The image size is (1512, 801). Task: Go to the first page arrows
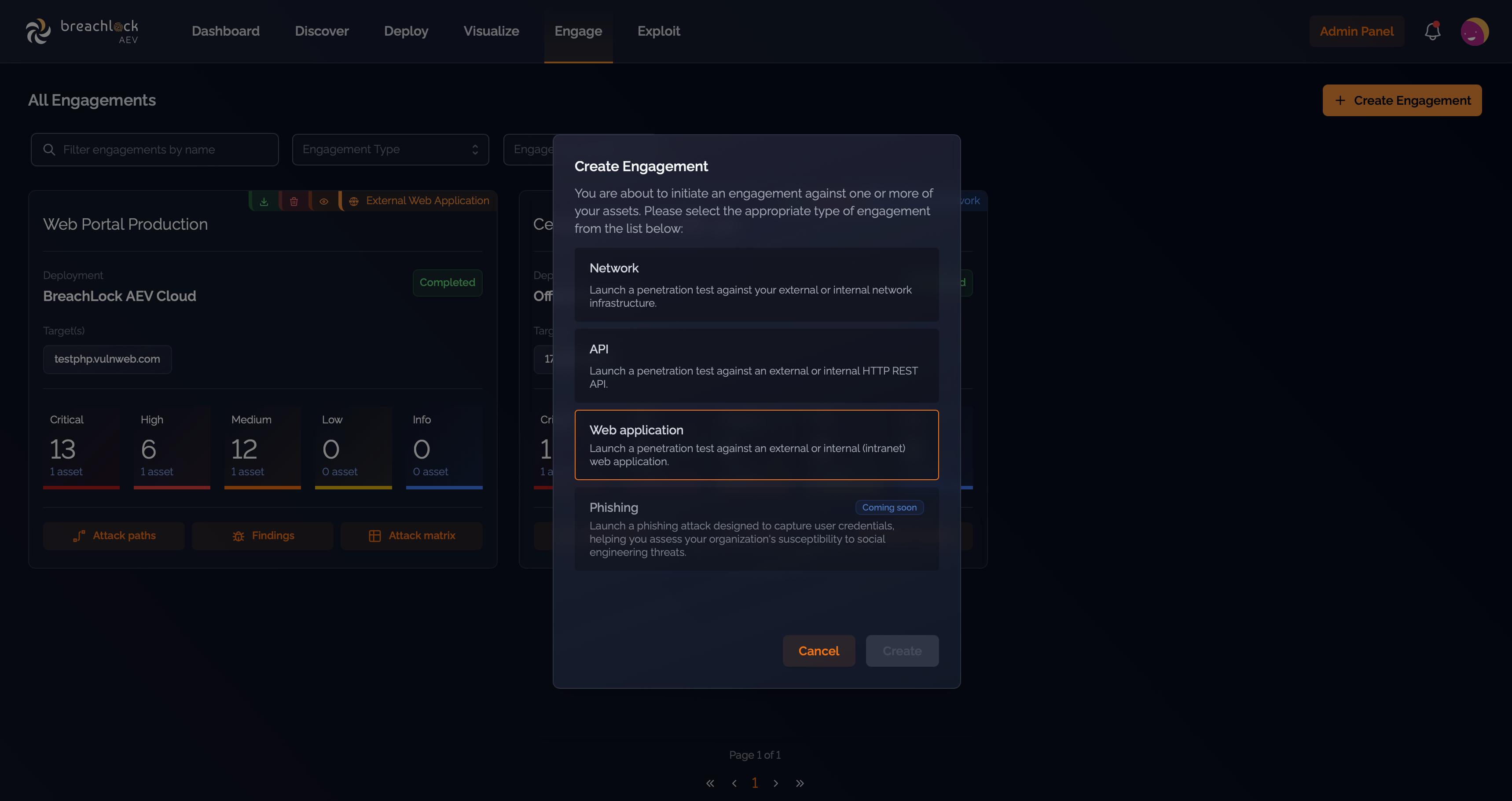(710, 783)
